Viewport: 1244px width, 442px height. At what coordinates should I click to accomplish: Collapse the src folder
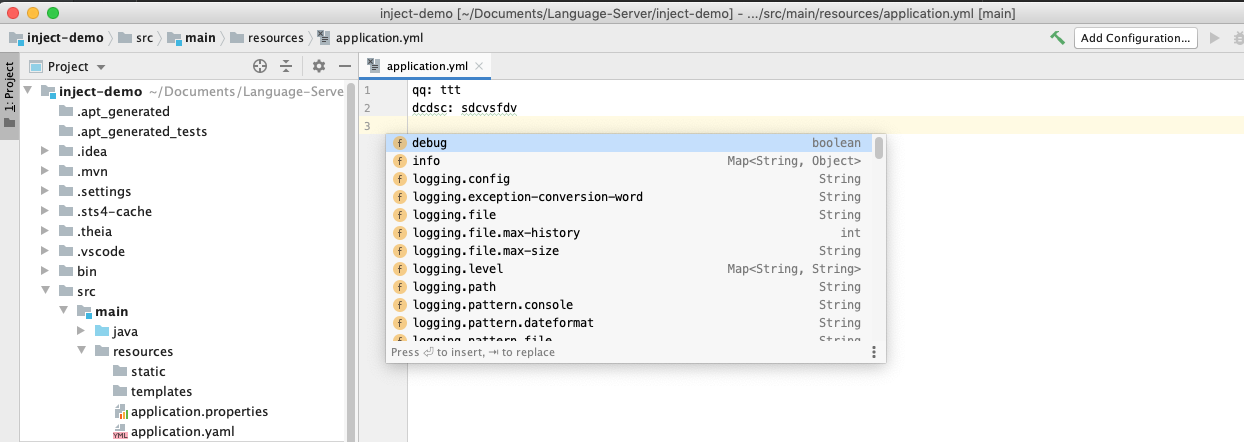44,291
